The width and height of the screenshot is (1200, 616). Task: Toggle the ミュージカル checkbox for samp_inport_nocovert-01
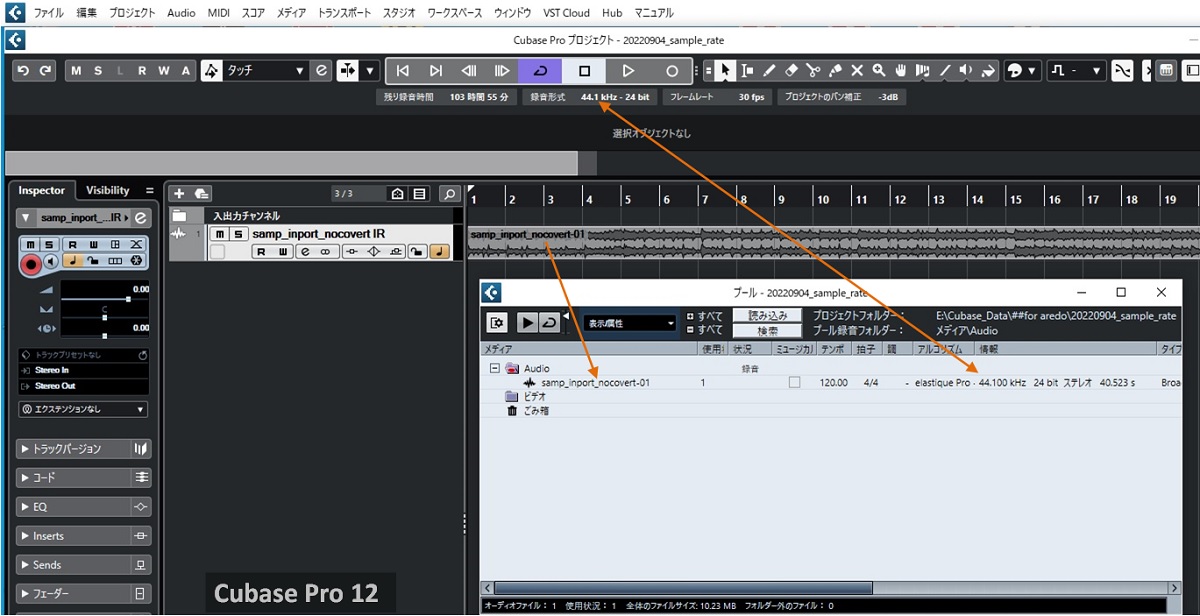(x=794, y=382)
